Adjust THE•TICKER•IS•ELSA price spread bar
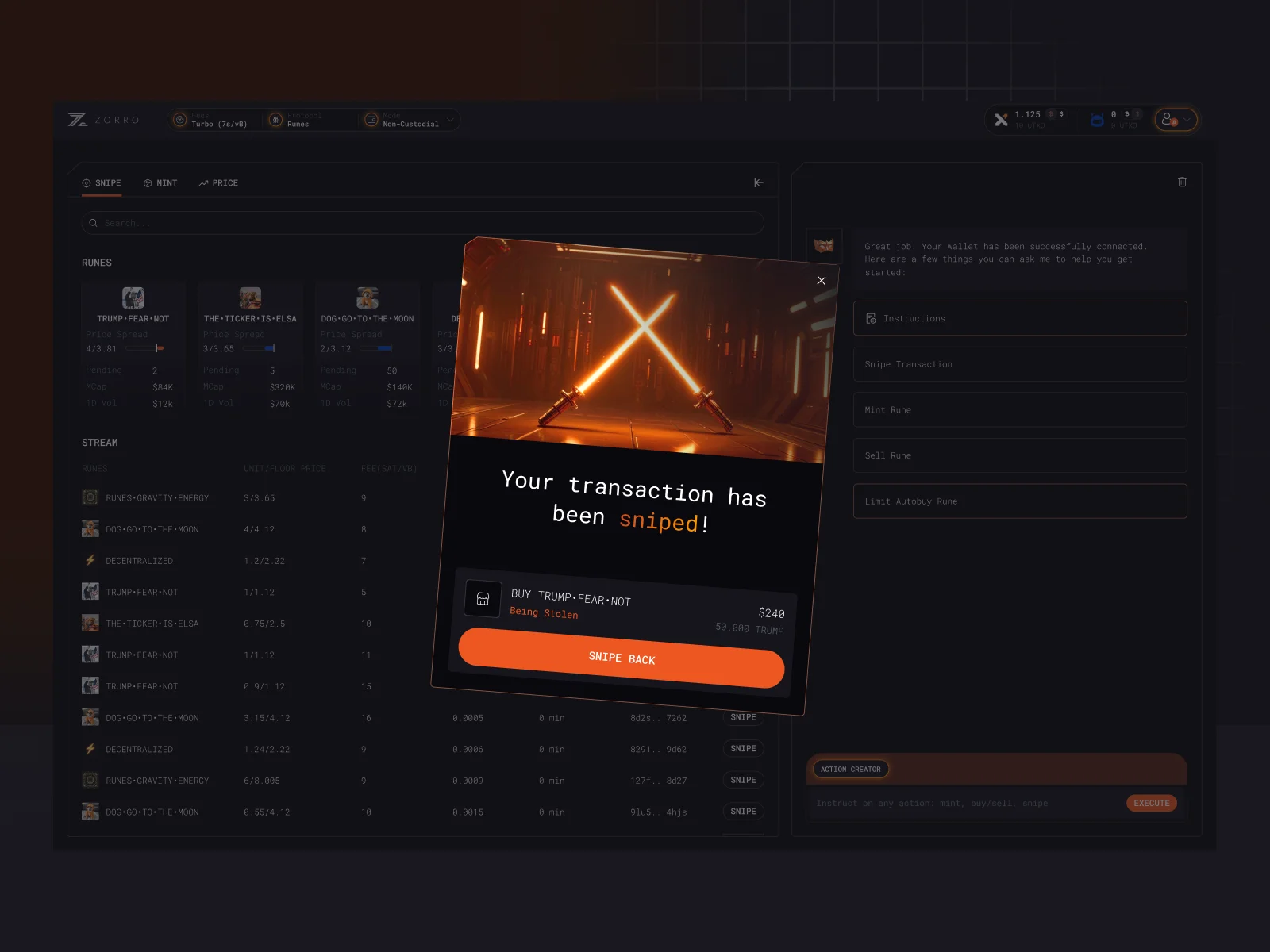 click(x=259, y=348)
